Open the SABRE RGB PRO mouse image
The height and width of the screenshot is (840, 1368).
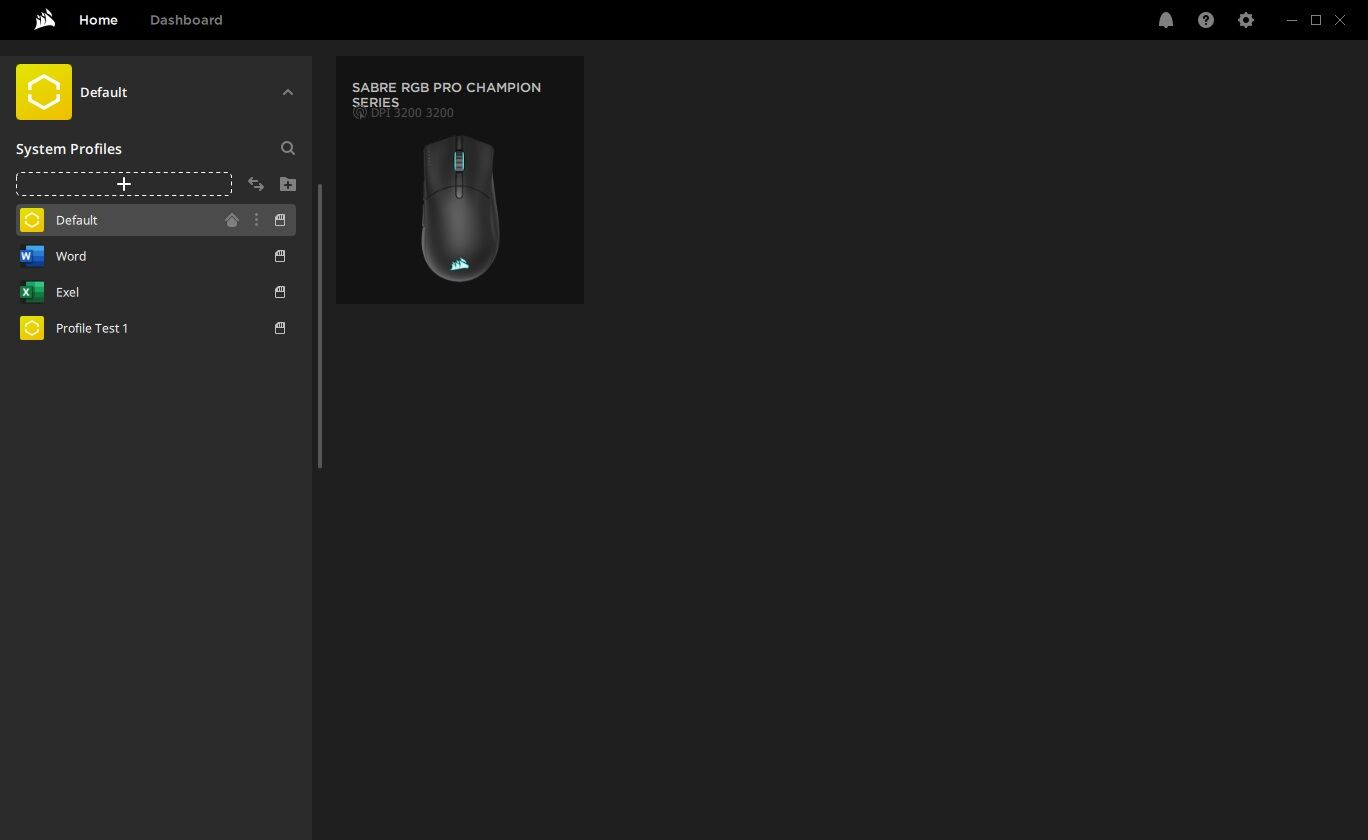tap(459, 208)
